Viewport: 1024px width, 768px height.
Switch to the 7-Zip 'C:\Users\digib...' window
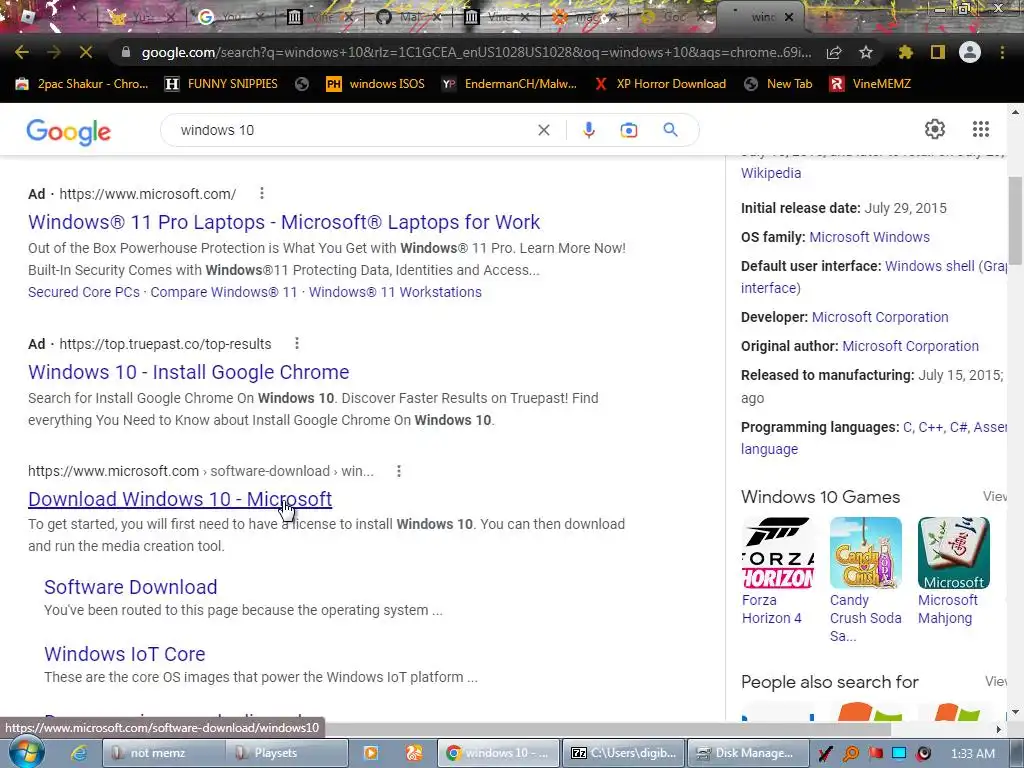pos(623,753)
